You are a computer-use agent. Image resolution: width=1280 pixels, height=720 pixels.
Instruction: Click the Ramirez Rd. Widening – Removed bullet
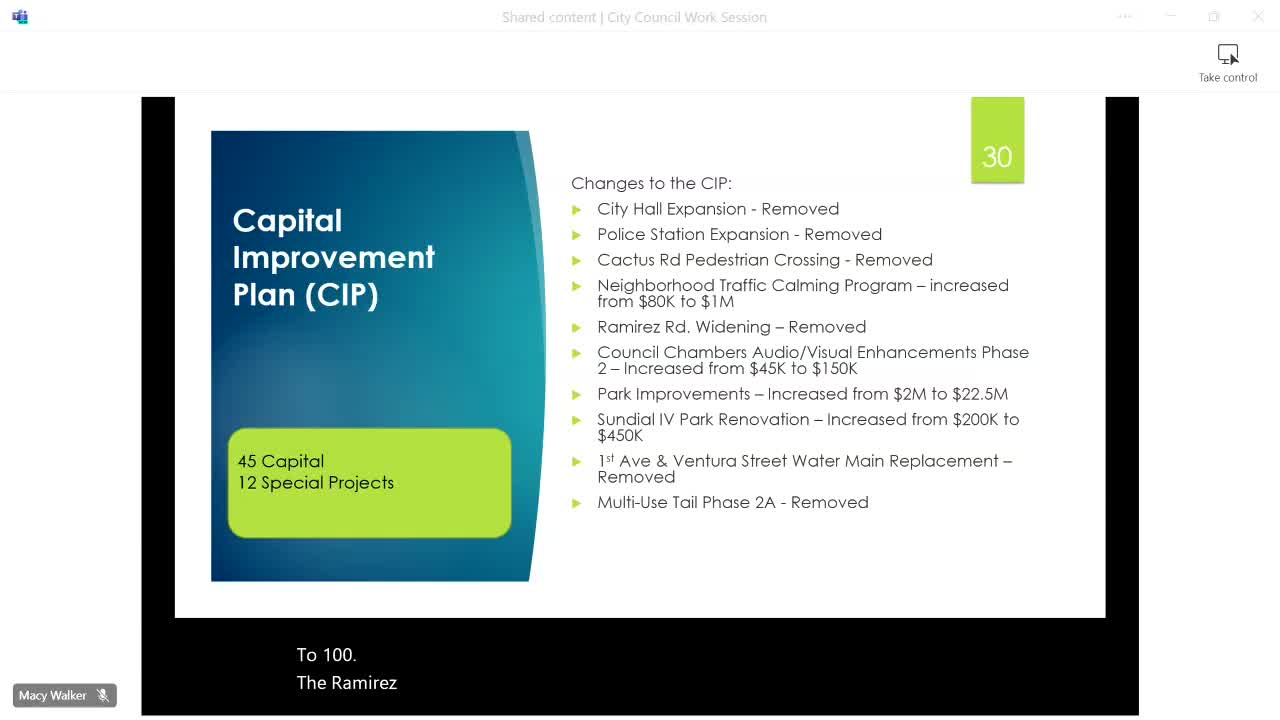(731, 327)
